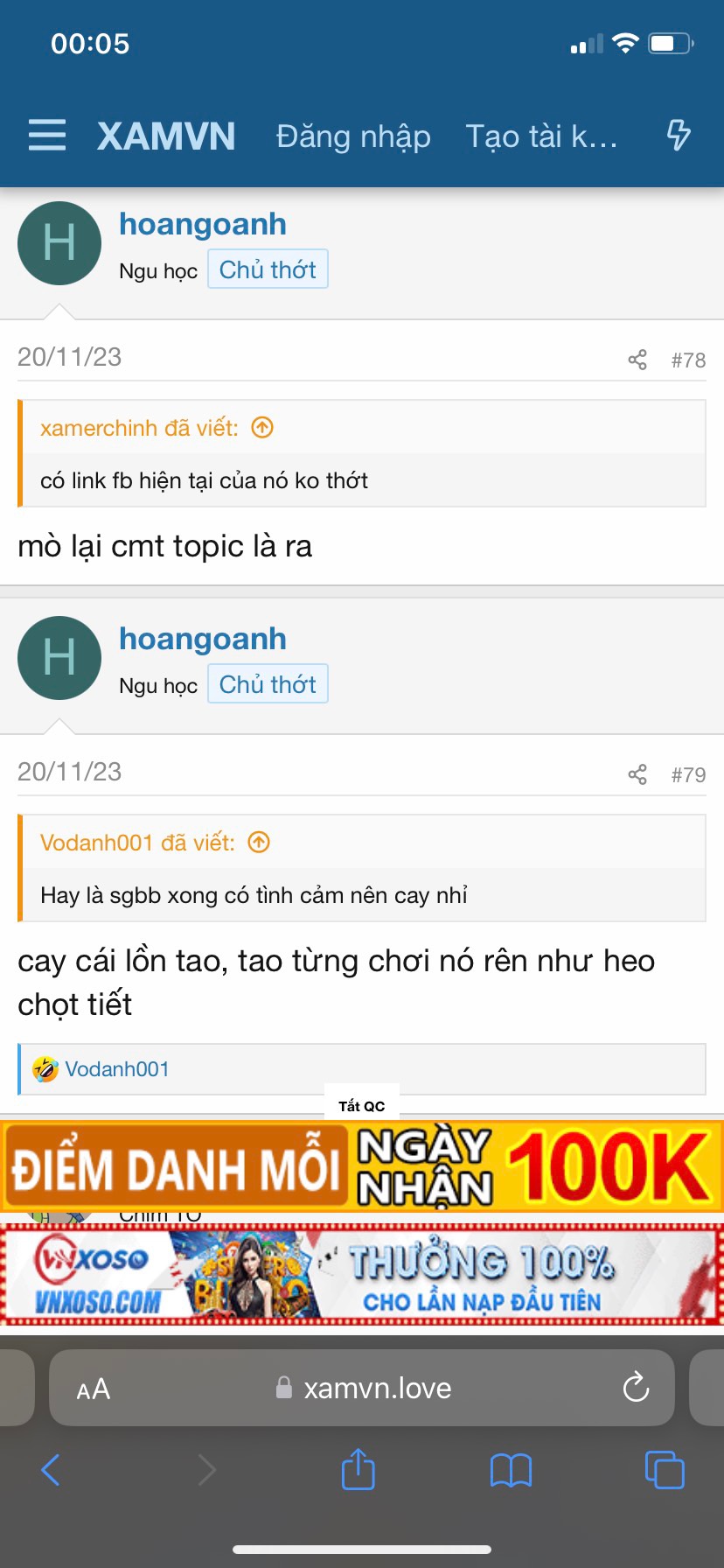The height and width of the screenshot is (1568, 724).
Task: Open Đăng nhập login page
Action: 353,136
